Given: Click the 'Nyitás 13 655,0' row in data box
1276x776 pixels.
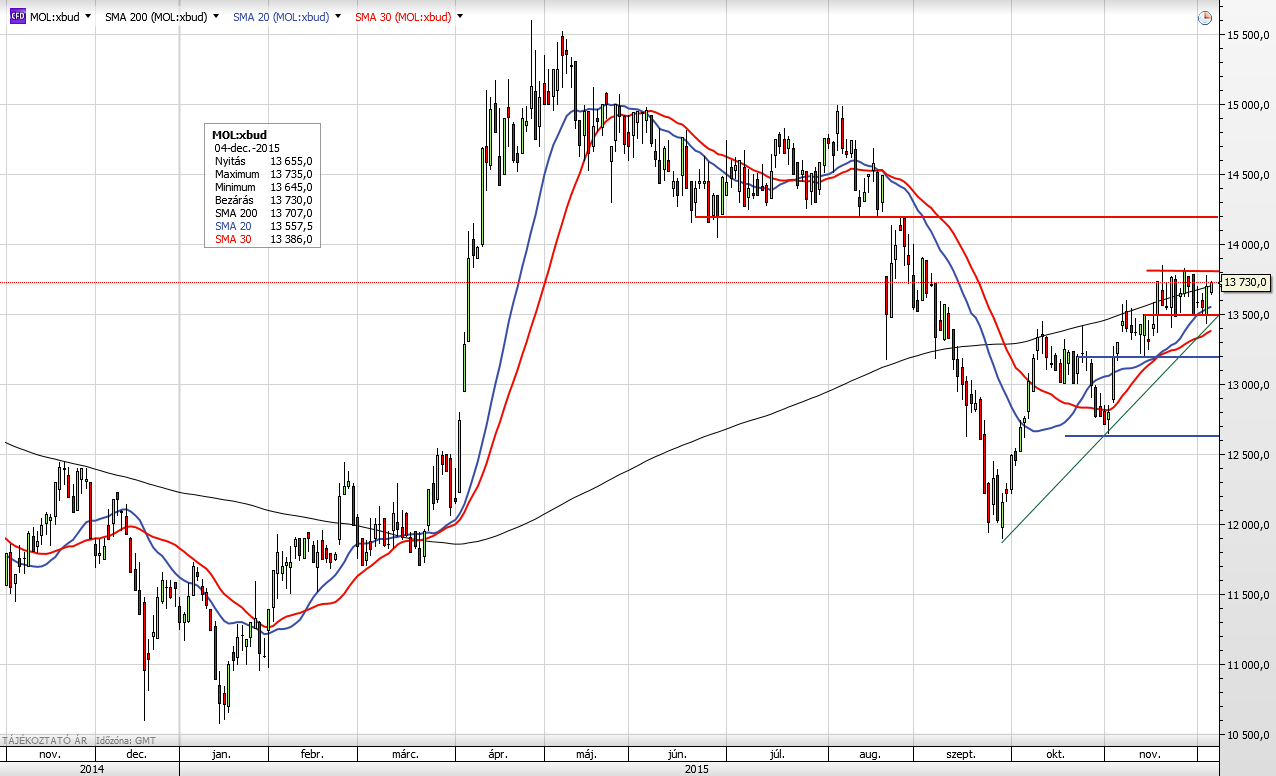Looking at the screenshot, I should pyautogui.click(x=263, y=161).
